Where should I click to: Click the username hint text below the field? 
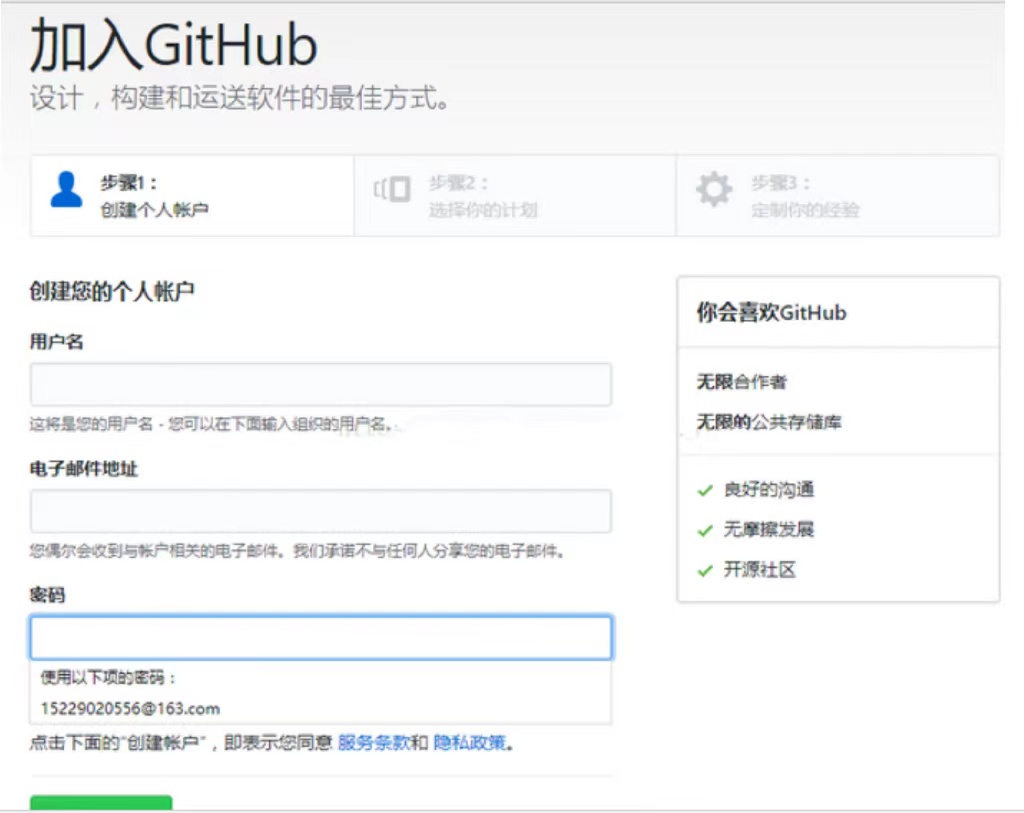pyautogui.click(x=212, y=424)
